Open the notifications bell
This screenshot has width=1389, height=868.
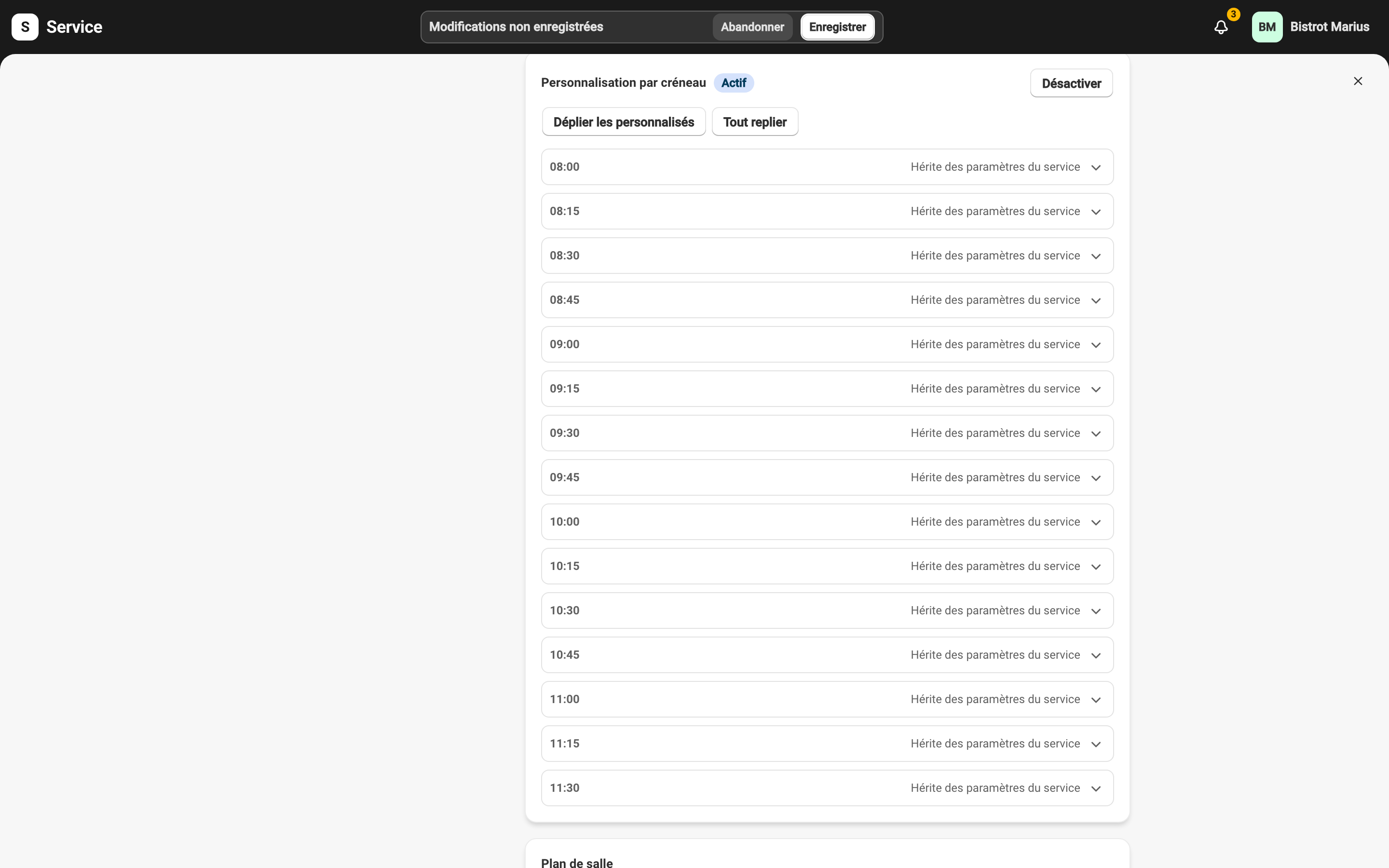pos(1221,27)
